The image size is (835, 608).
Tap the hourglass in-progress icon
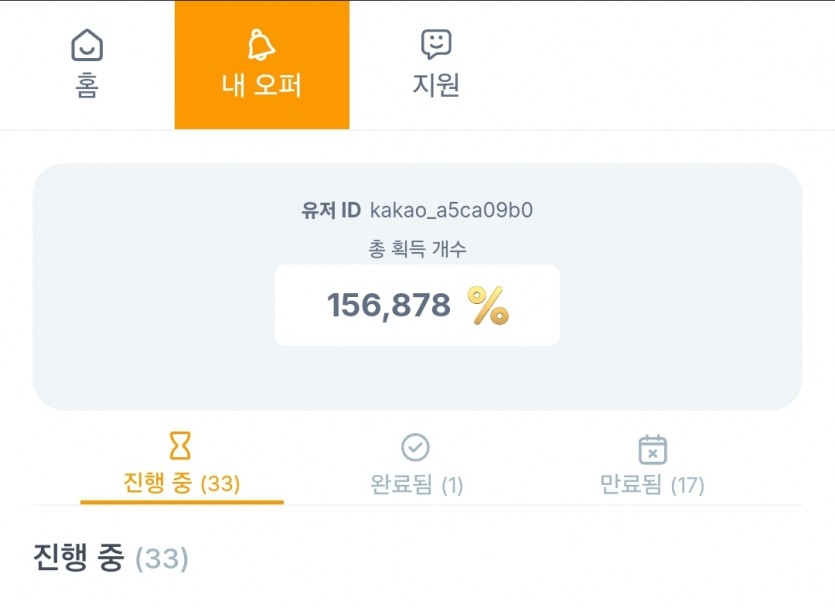tap(180, 446)
